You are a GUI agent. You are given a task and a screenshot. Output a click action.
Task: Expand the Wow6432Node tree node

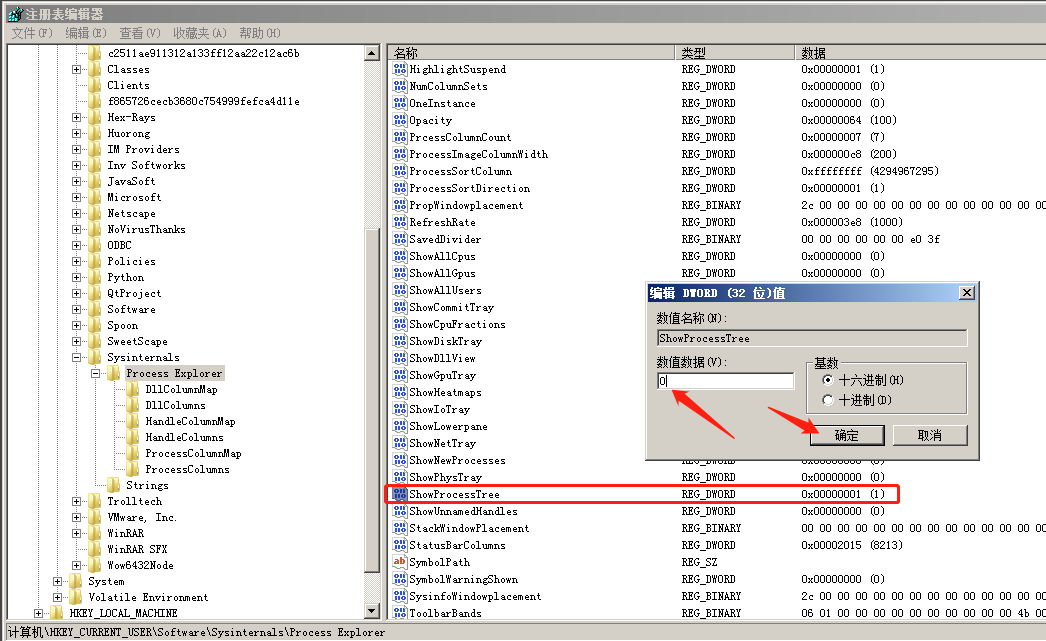pyautogui.click(x=76, y=565)
